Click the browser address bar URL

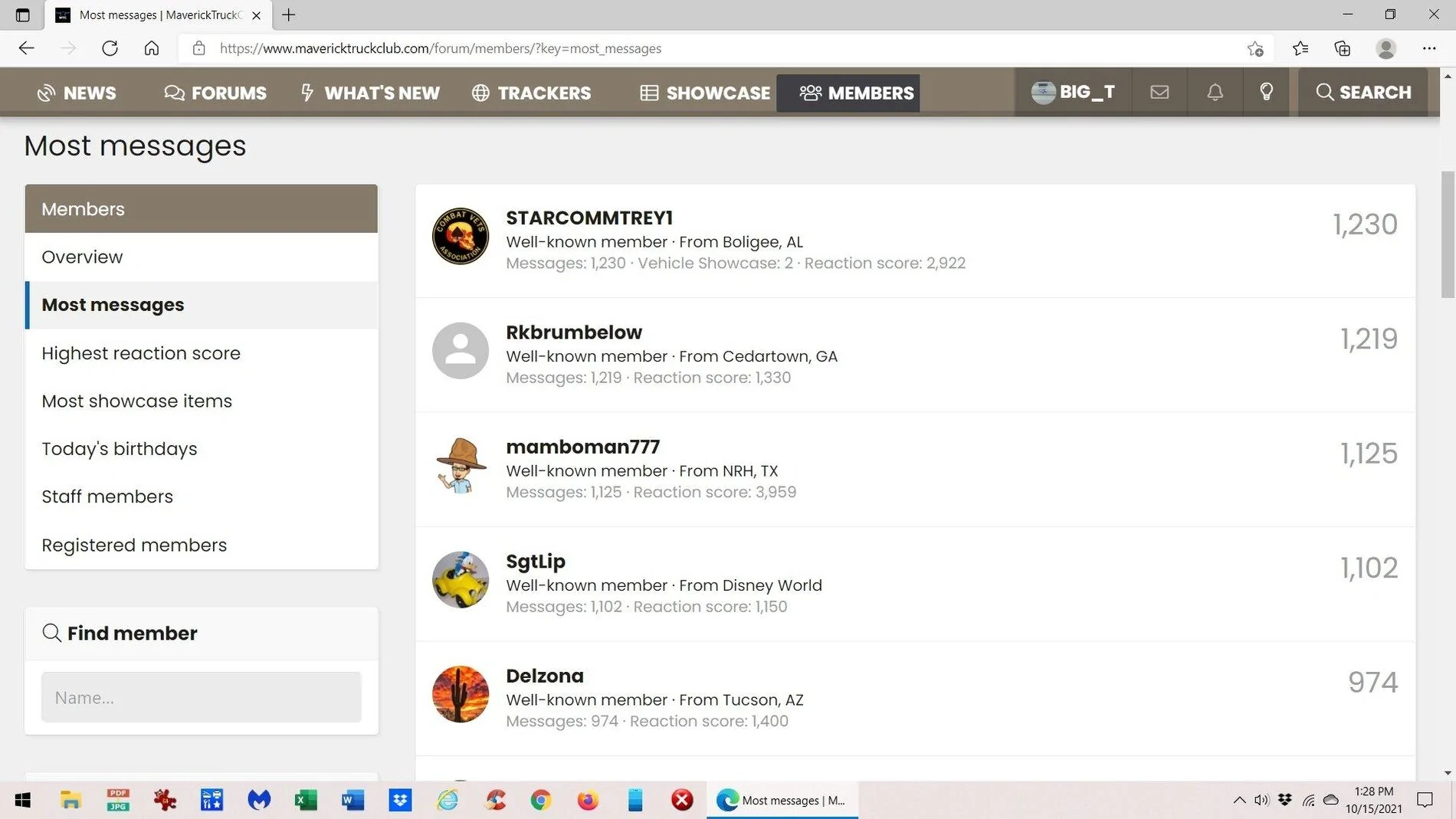tap(440, 48)
